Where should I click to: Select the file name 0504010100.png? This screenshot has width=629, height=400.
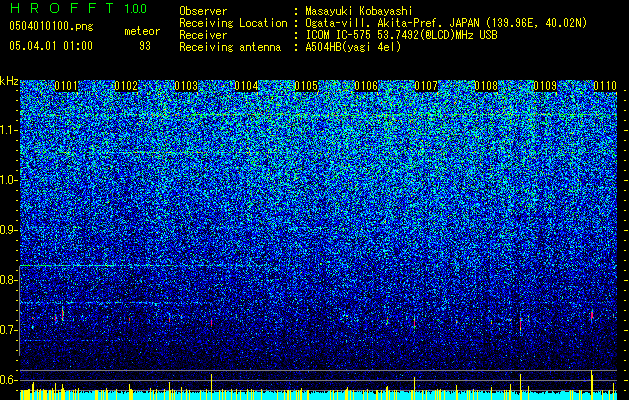[51, 26]
